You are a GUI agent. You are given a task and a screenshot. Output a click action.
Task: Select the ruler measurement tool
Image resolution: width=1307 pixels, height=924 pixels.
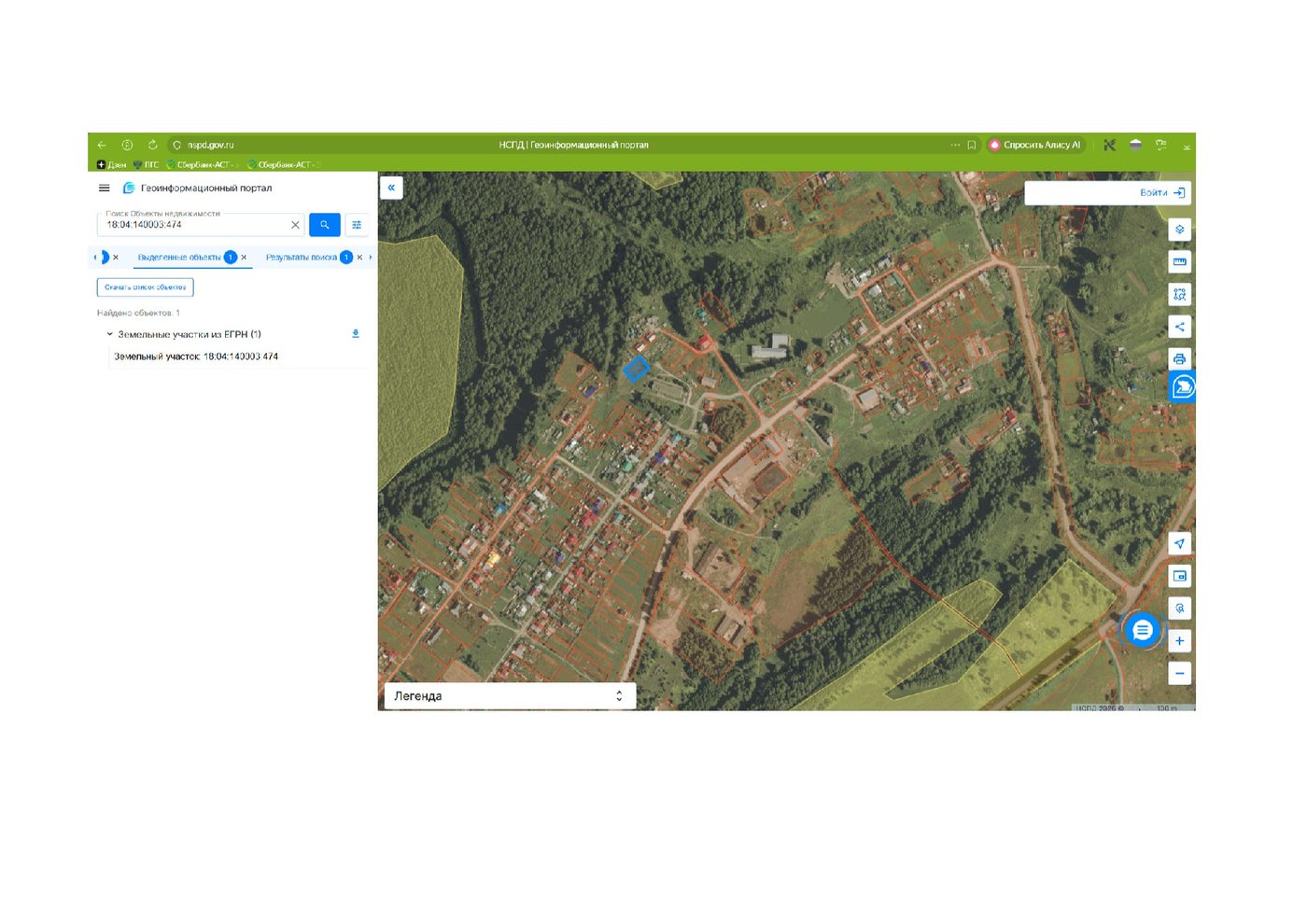click(1179, 262)
